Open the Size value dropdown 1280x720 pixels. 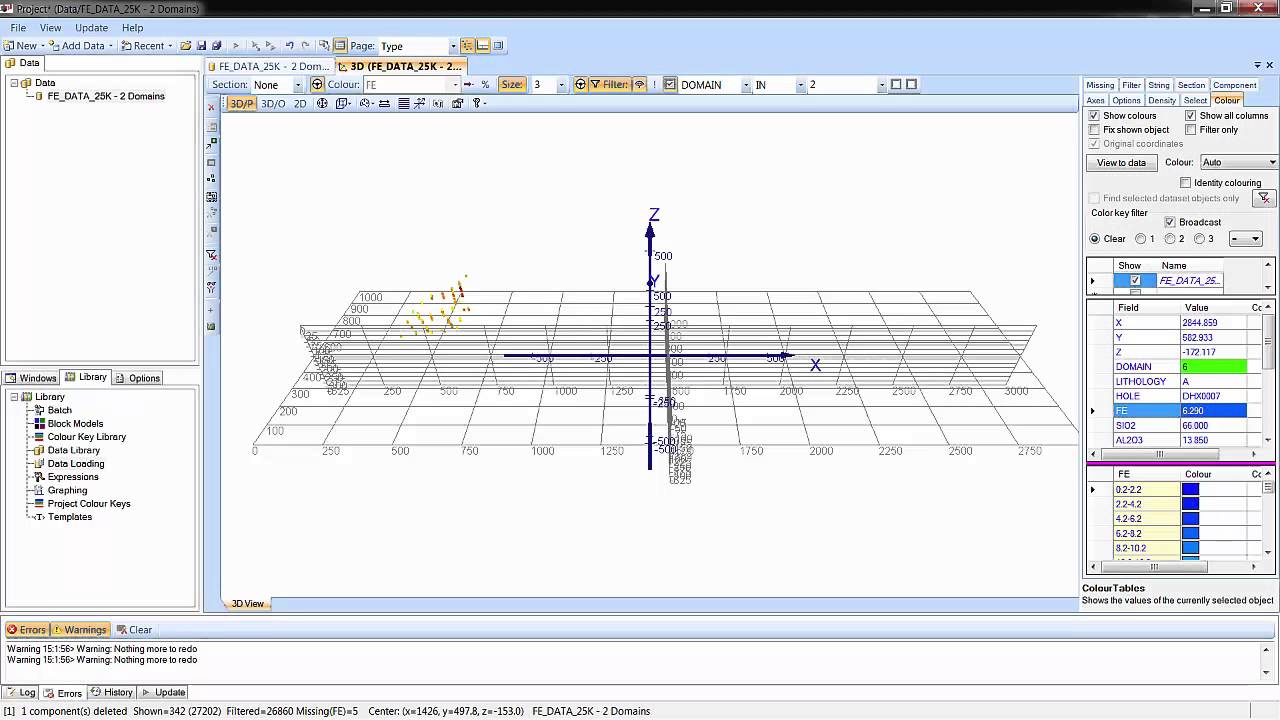561,85
